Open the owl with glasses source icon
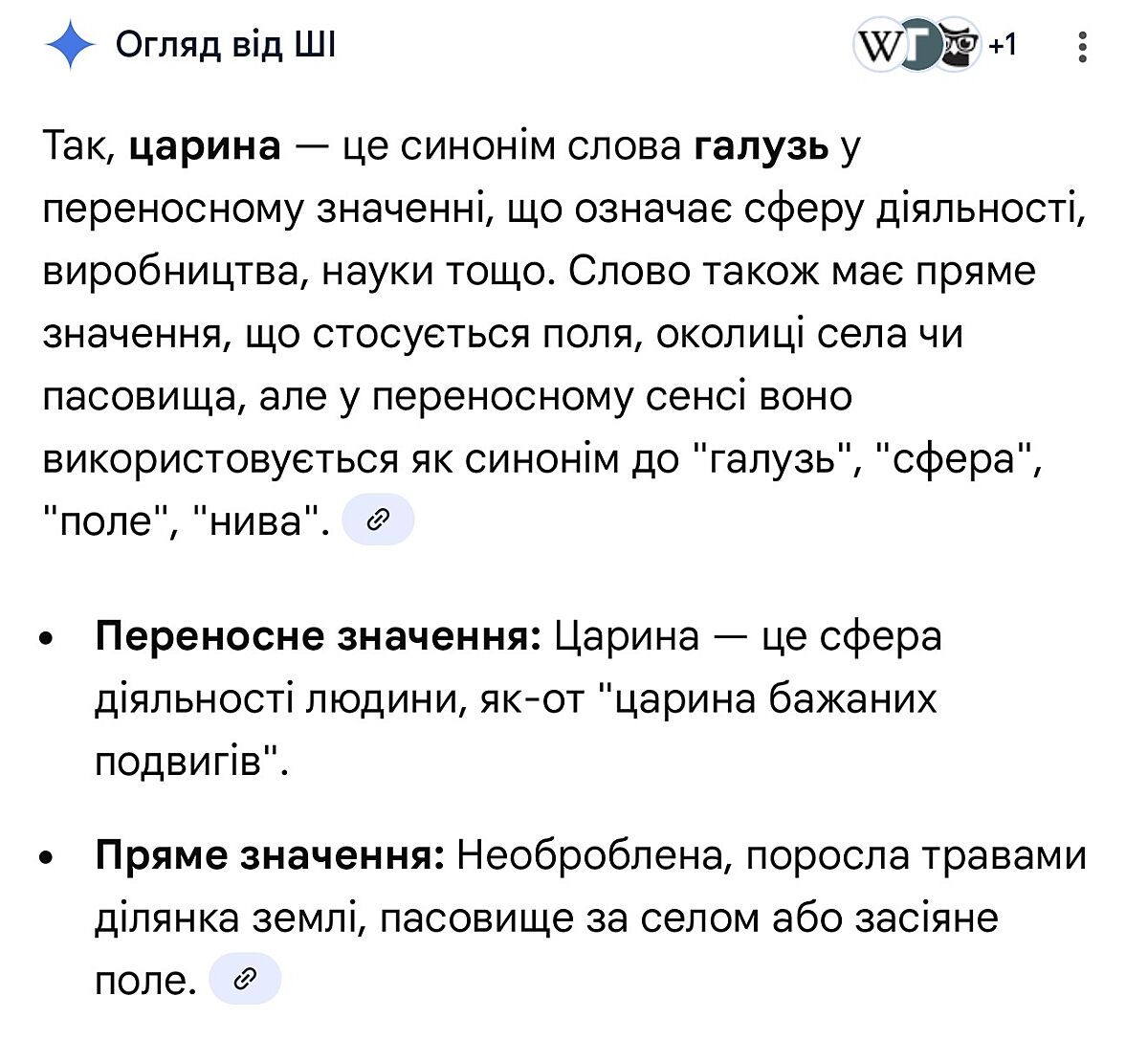Image resolution: width=1148 pixels, height=1062 pixels. [x=960, y=46]
